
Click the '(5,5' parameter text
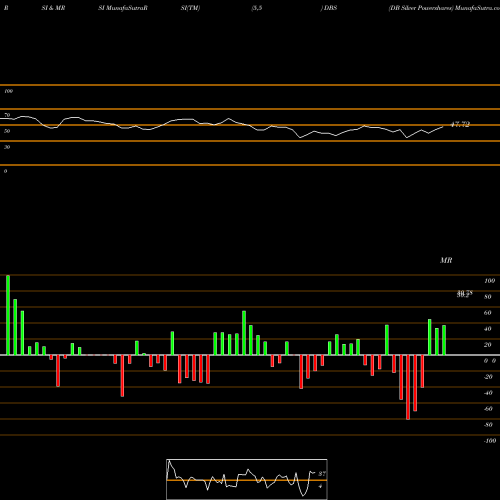[x=257, y=8]
